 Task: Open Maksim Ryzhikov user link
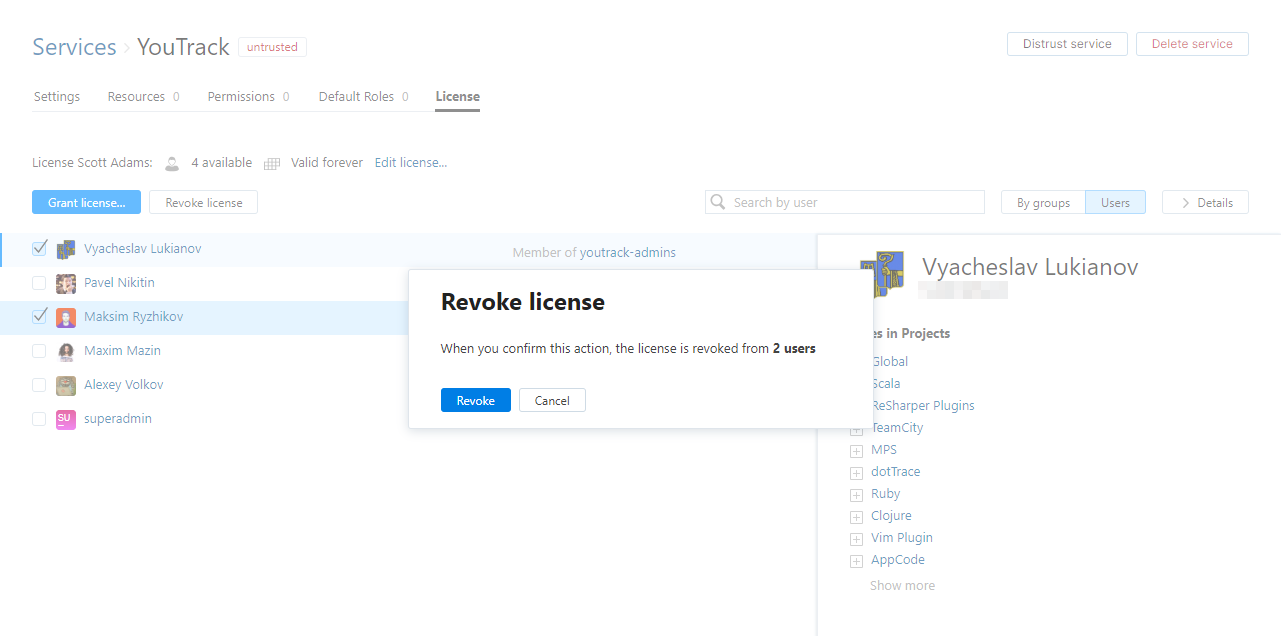pyautogui.click(x=133, y=317)
